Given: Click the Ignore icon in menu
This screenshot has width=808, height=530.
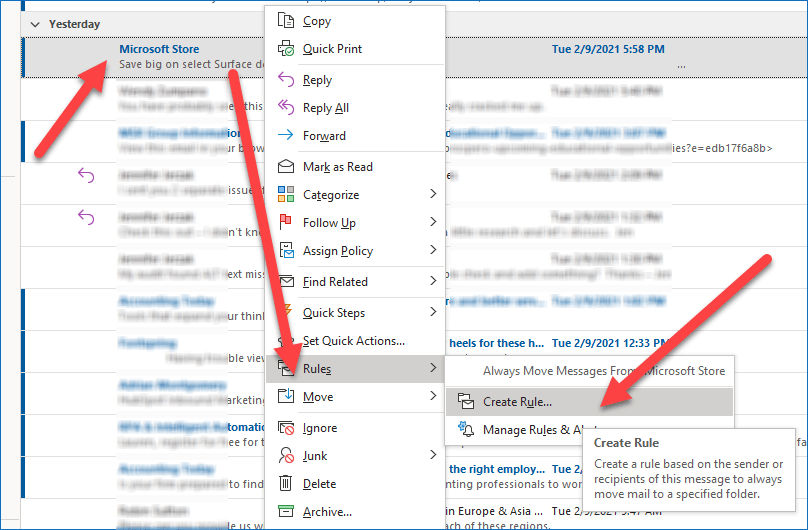Looking at the screenshot, I should pos(286,428).
